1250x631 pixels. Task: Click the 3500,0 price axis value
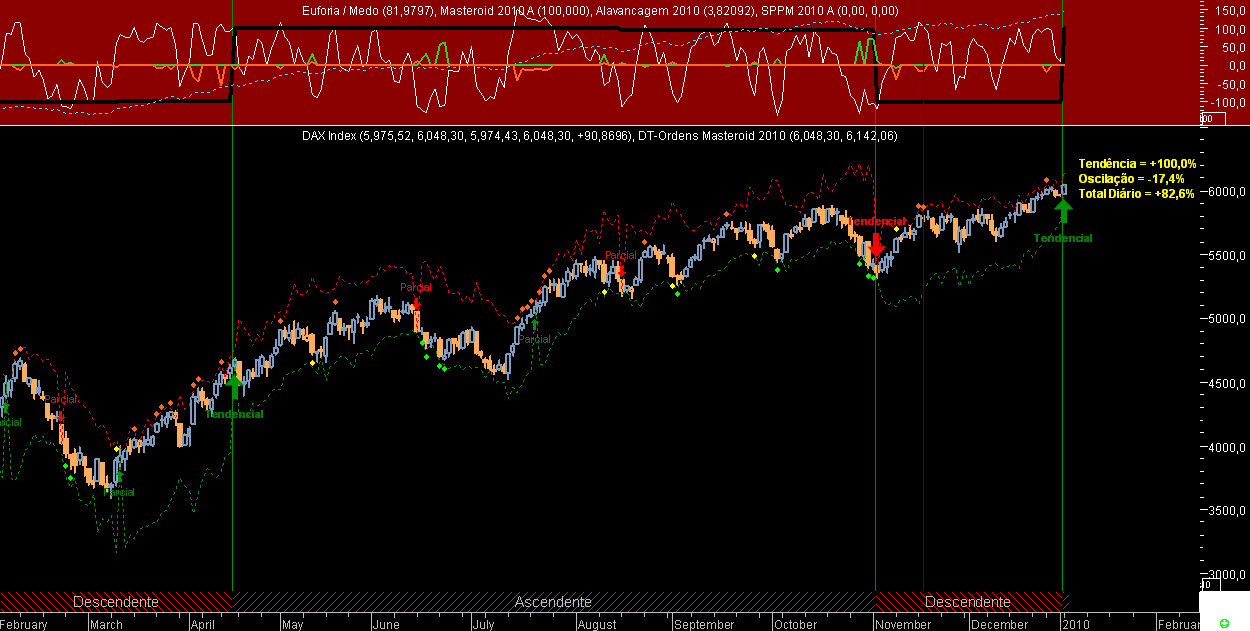[1227, 511]
